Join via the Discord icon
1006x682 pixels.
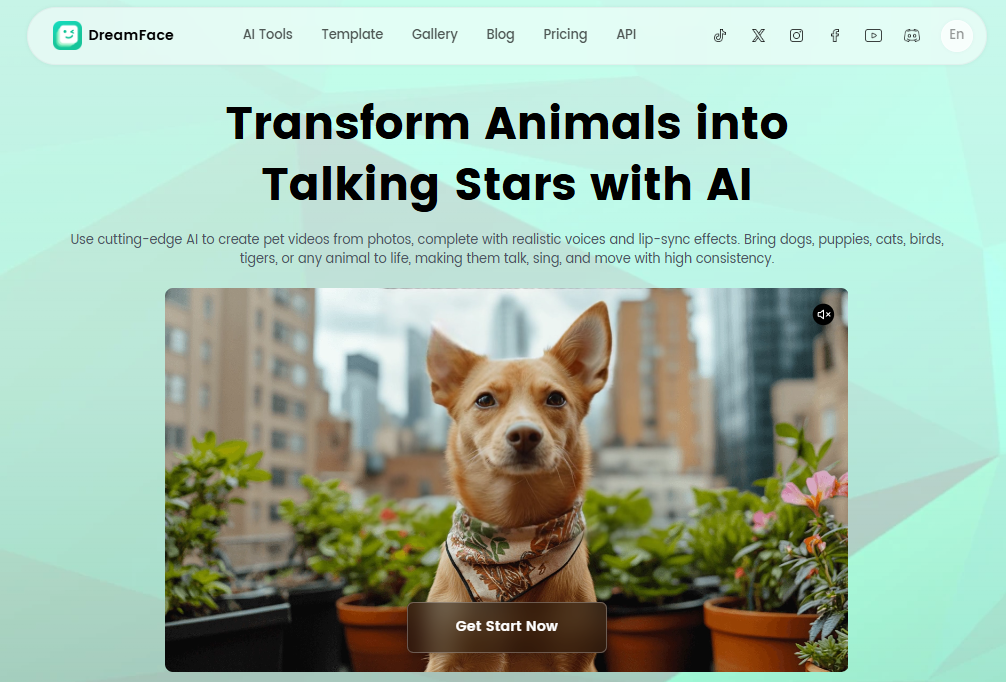(912, 35)
